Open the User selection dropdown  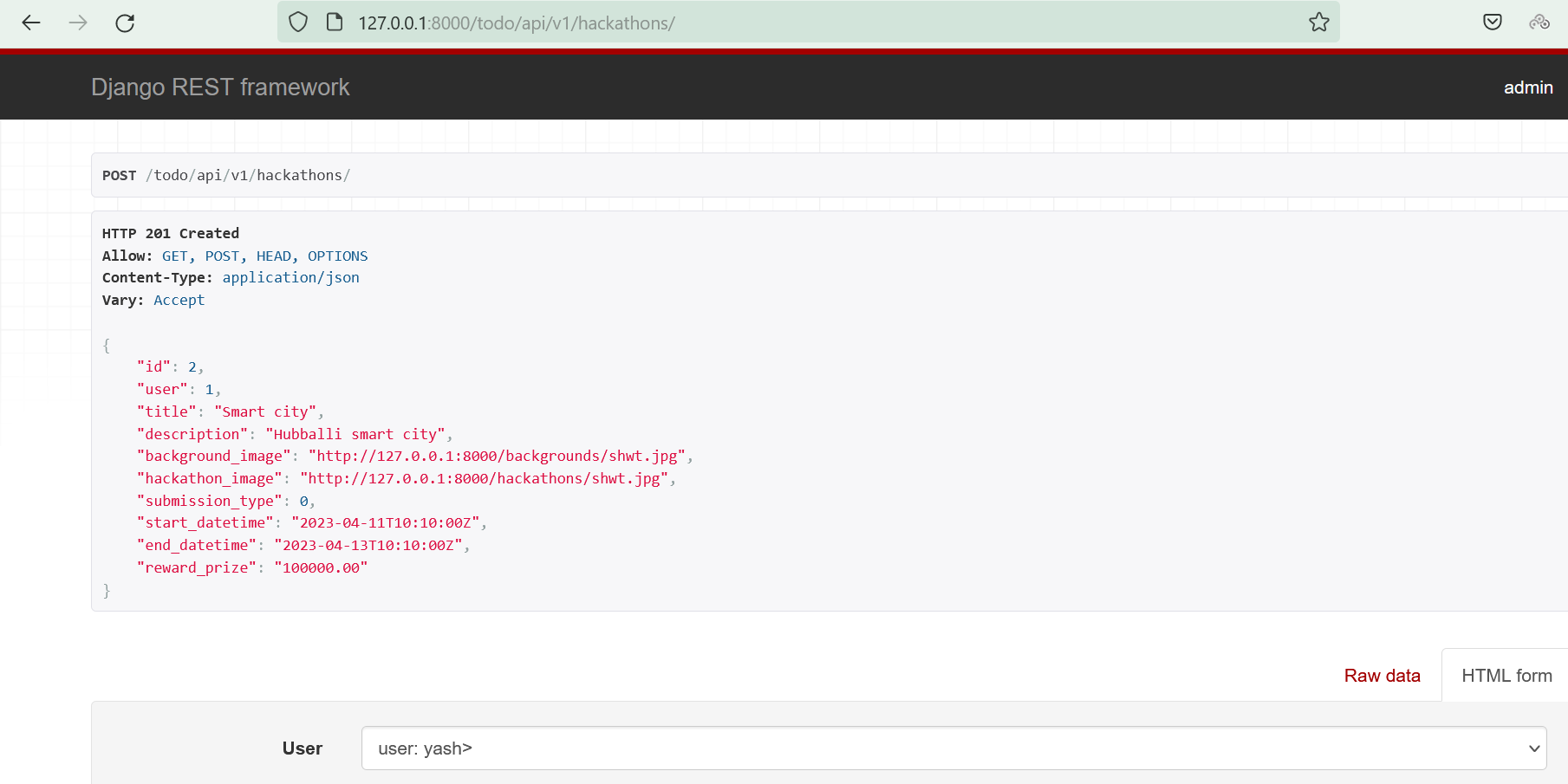coord(953,748)
